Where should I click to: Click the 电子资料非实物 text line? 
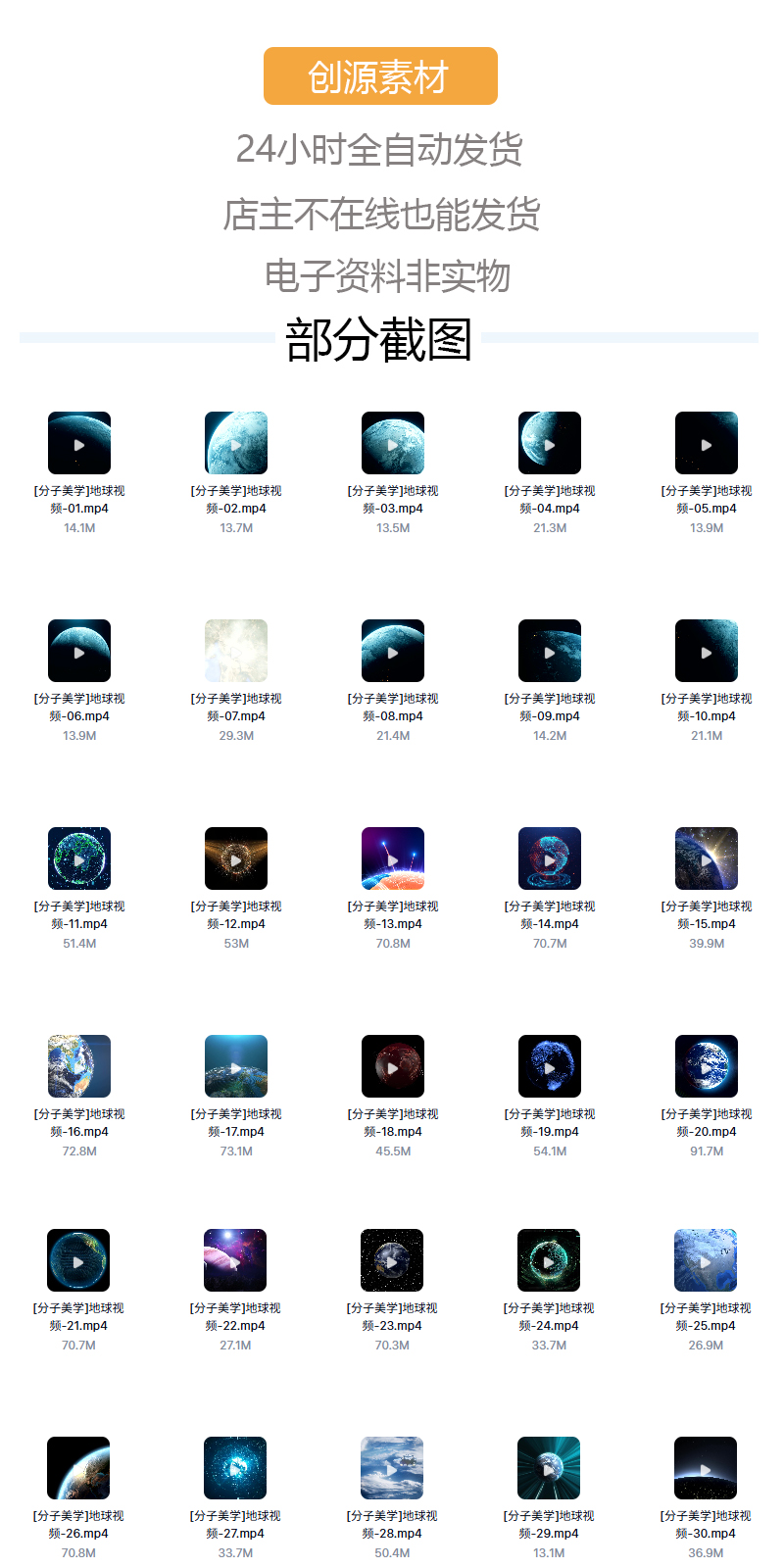coord(388,275)
